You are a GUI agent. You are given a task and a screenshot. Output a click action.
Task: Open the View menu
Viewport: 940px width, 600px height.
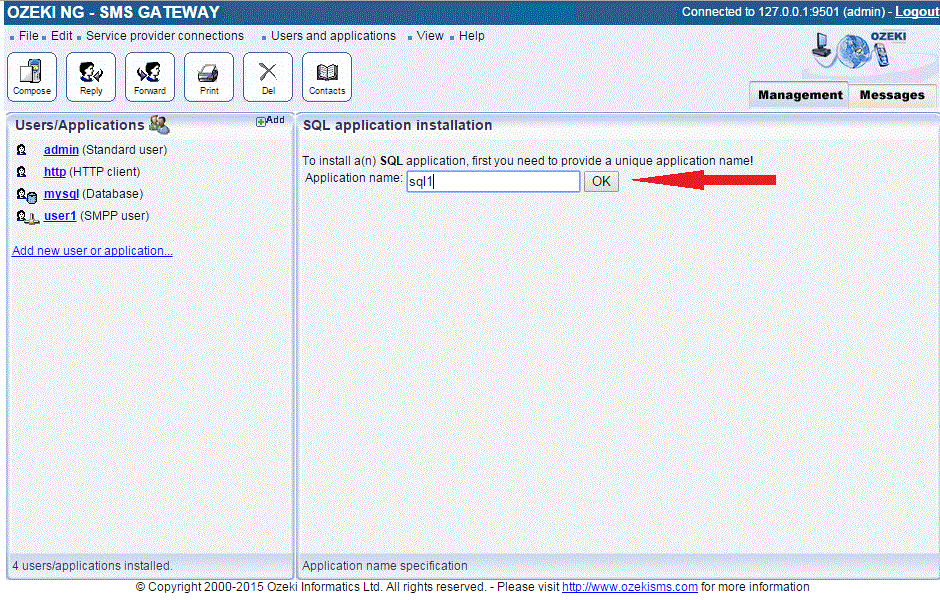coord(429,35)
